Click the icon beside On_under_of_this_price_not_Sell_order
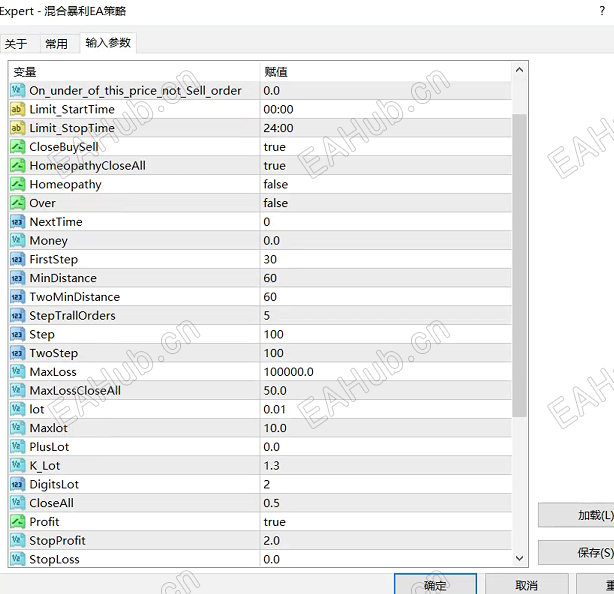 coord(17,90)
